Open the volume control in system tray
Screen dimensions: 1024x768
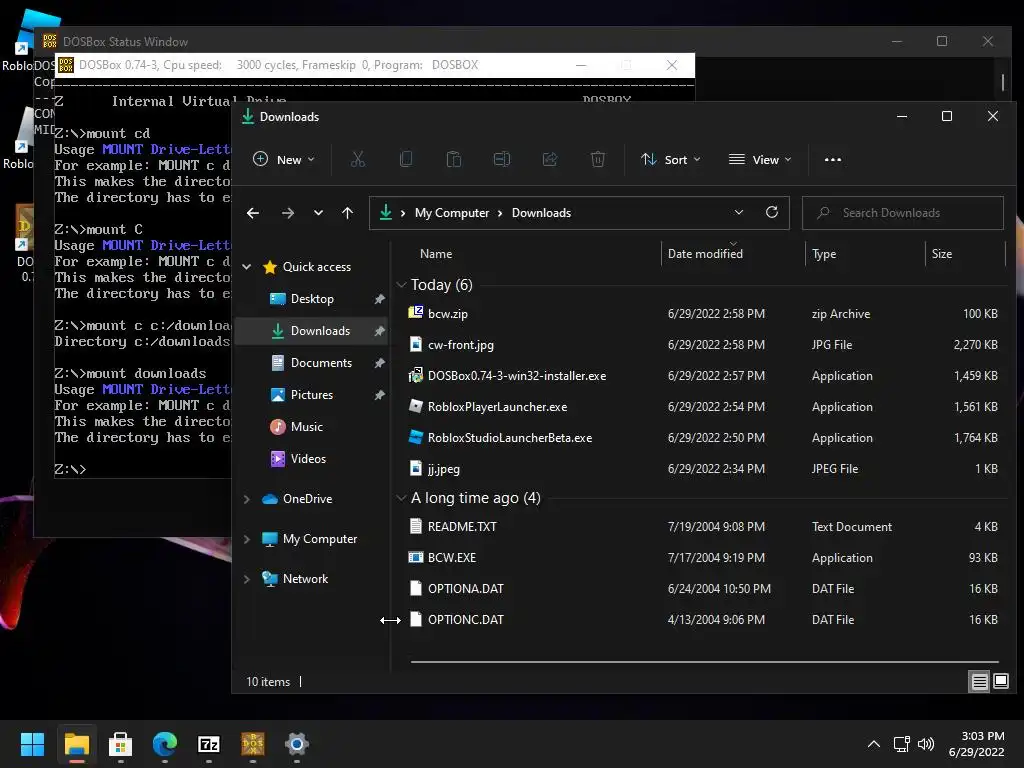(x=926, y=744)
